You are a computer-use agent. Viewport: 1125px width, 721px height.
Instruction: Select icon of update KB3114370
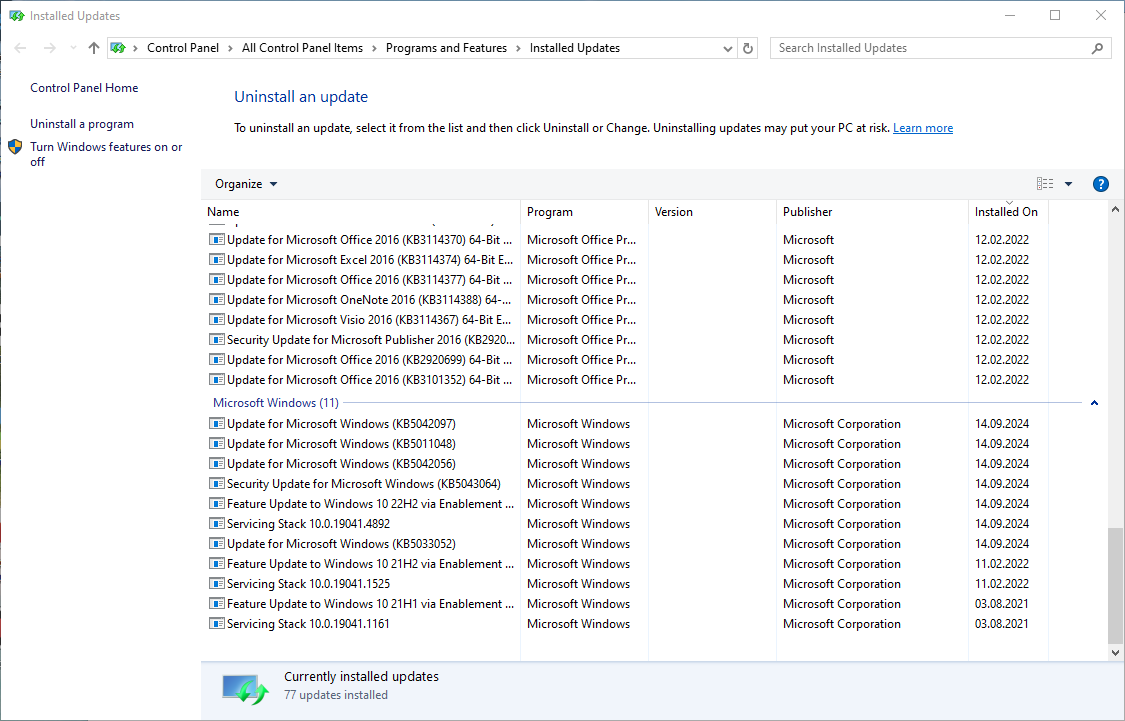click(217, 240)
